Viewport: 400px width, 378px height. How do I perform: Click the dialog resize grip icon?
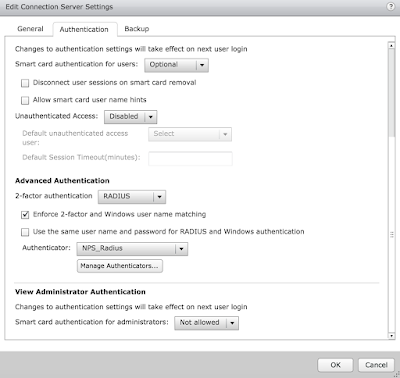(x=396, y=375)
